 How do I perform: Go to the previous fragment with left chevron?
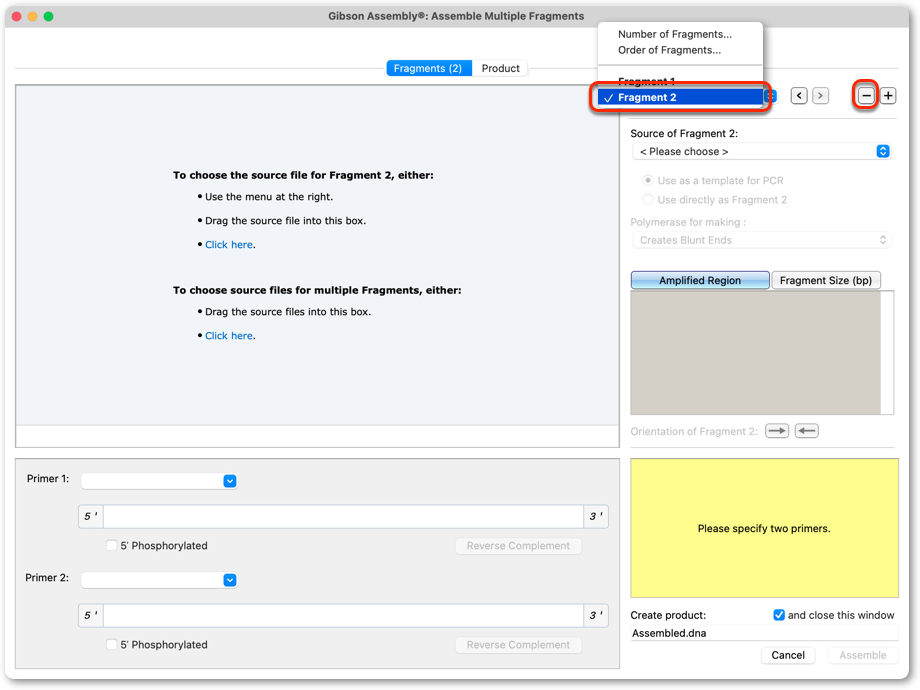pyautogui.click(x=799, y=96)
